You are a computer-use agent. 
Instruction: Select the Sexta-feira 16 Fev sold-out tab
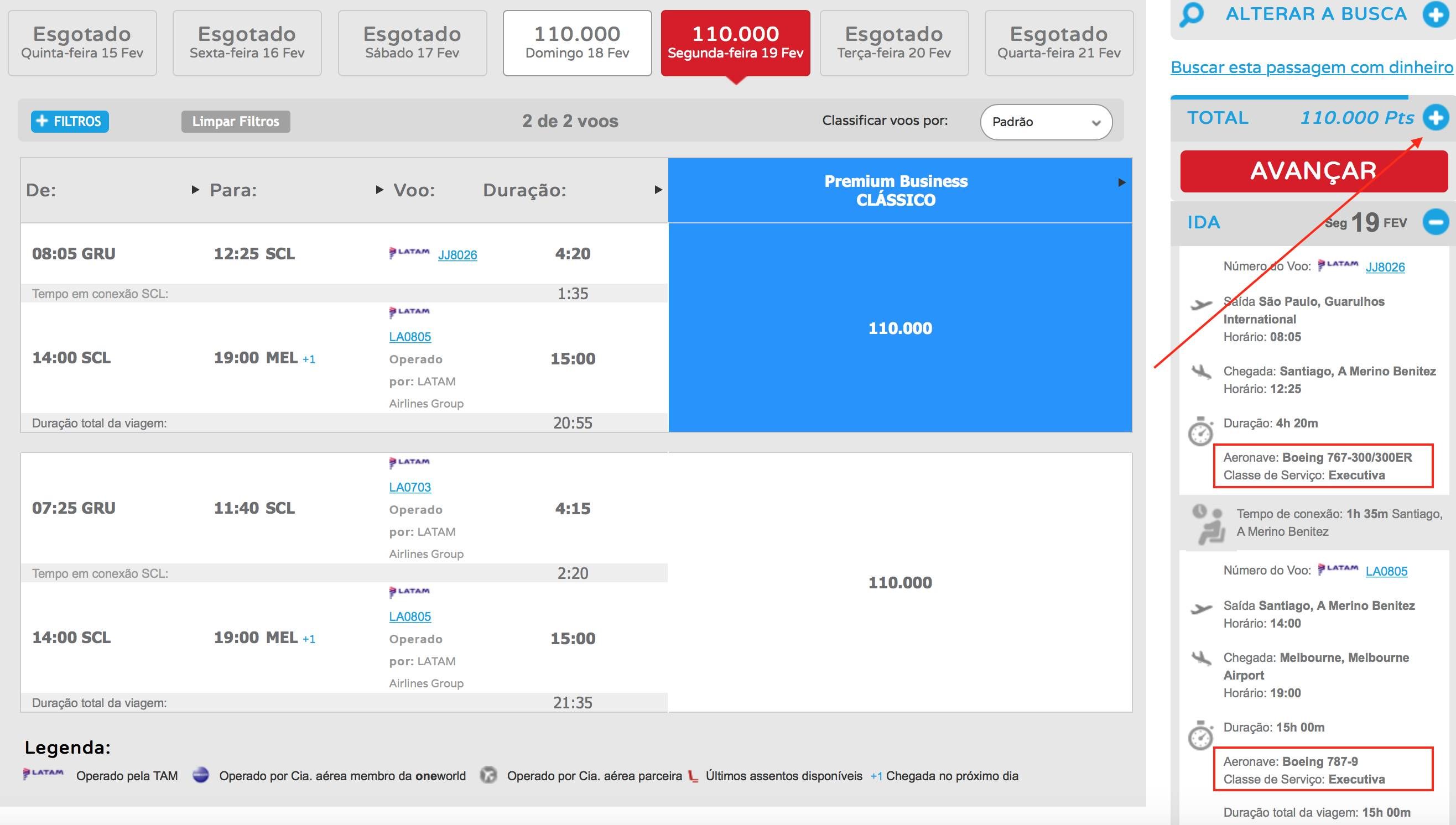247,43
